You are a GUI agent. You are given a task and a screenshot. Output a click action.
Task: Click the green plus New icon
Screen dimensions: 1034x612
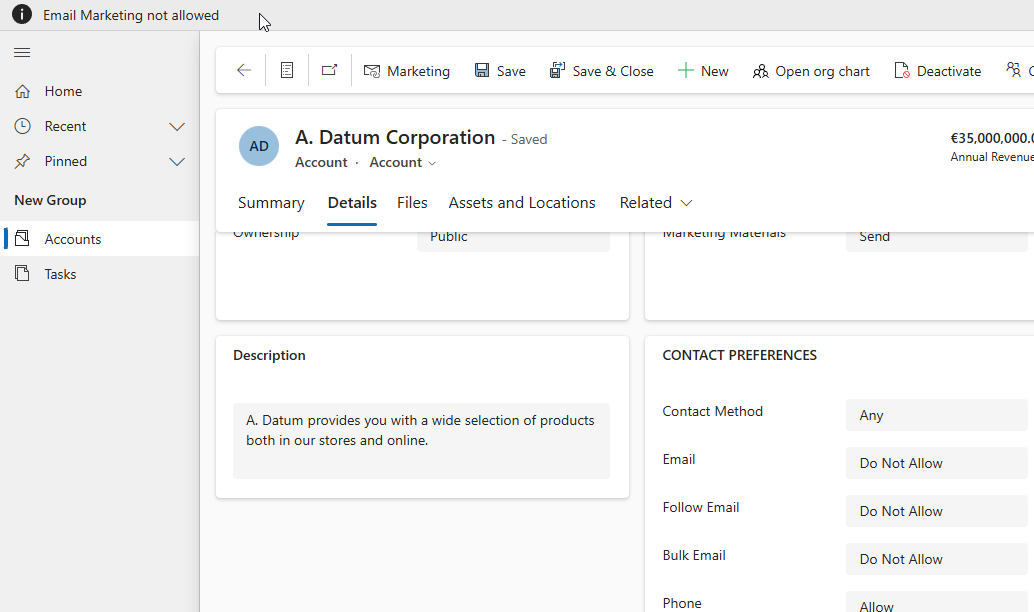686,71
